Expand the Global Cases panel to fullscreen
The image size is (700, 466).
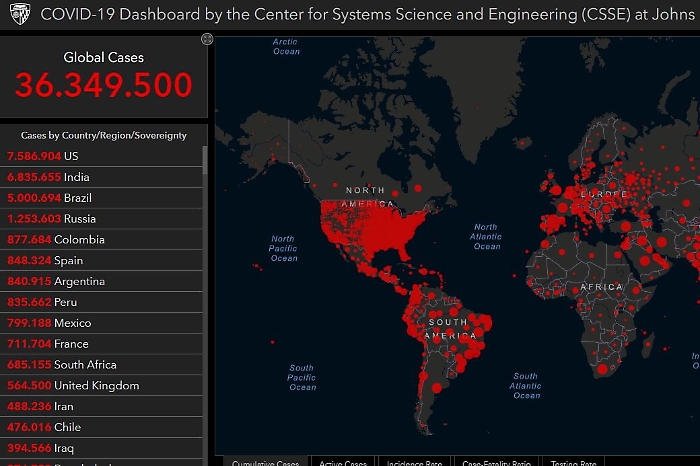pos(207,39)
